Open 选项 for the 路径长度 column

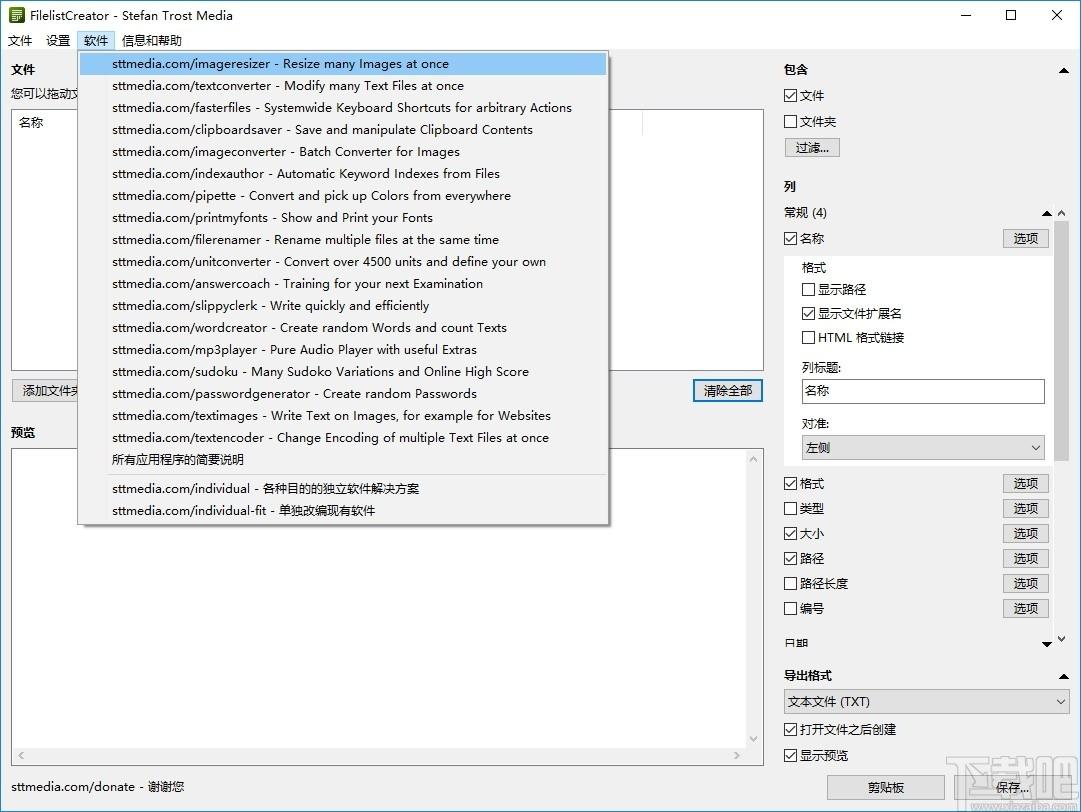1025,584
